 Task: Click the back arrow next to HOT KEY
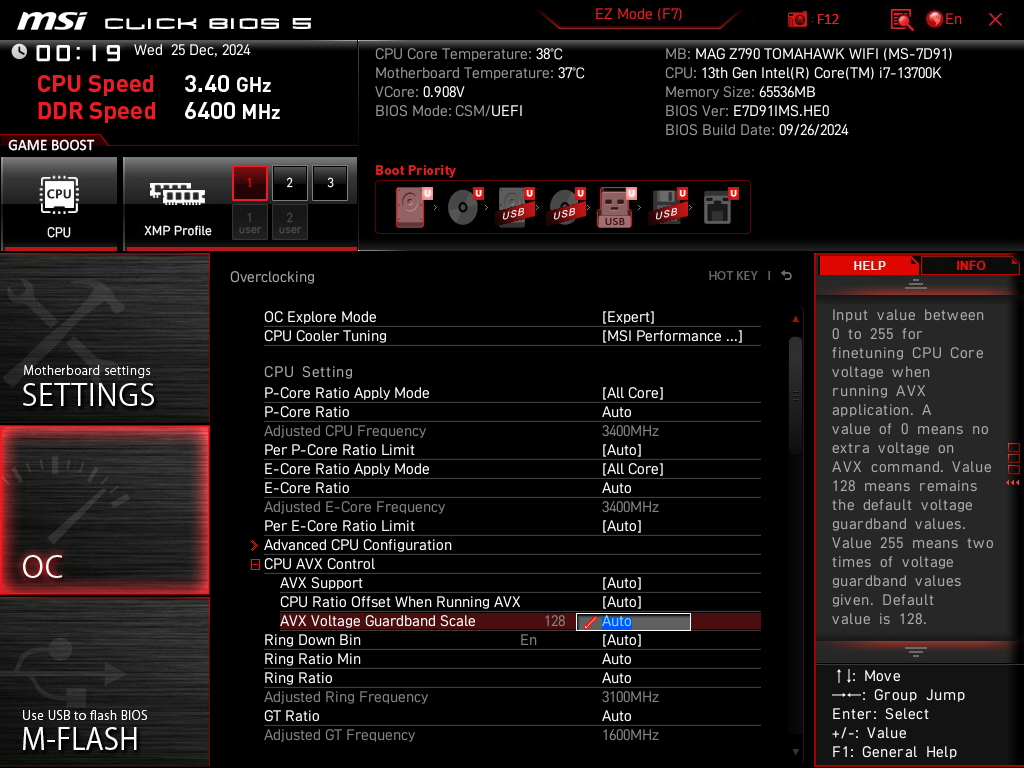pos(787,276)
